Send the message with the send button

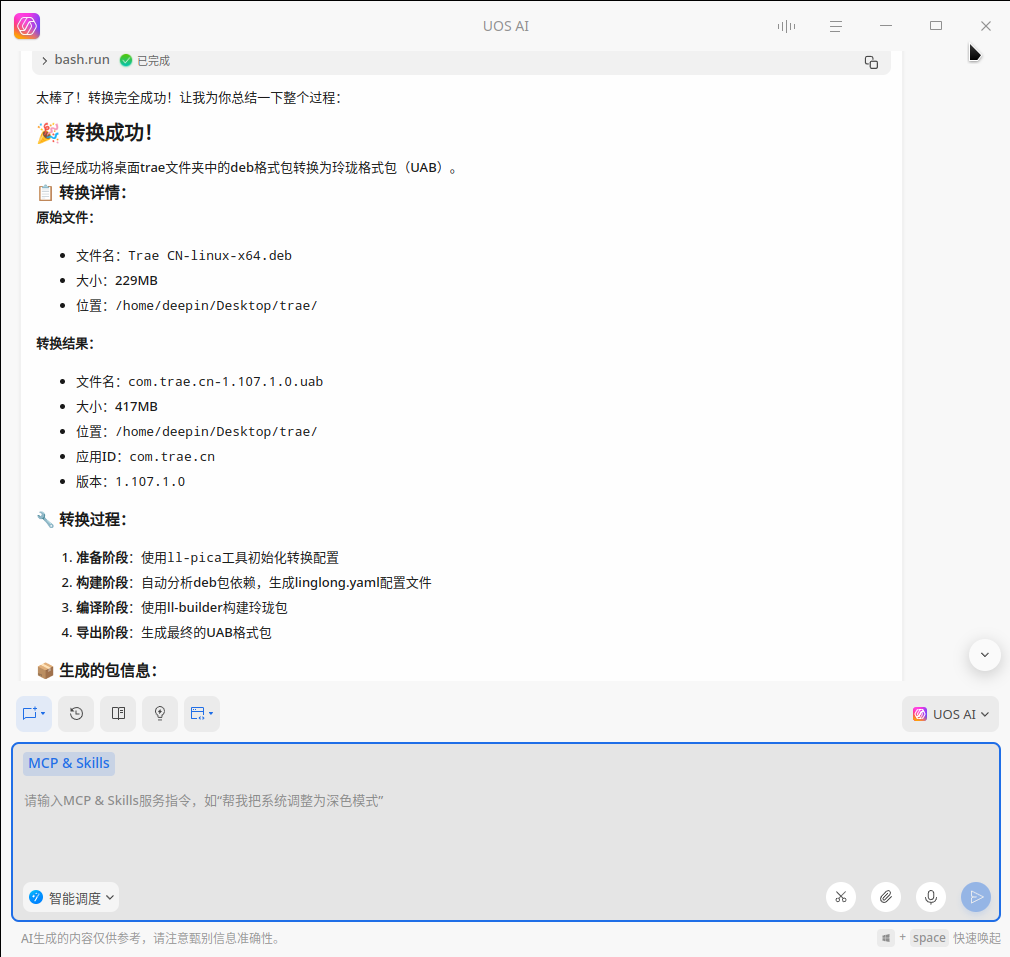976,897
